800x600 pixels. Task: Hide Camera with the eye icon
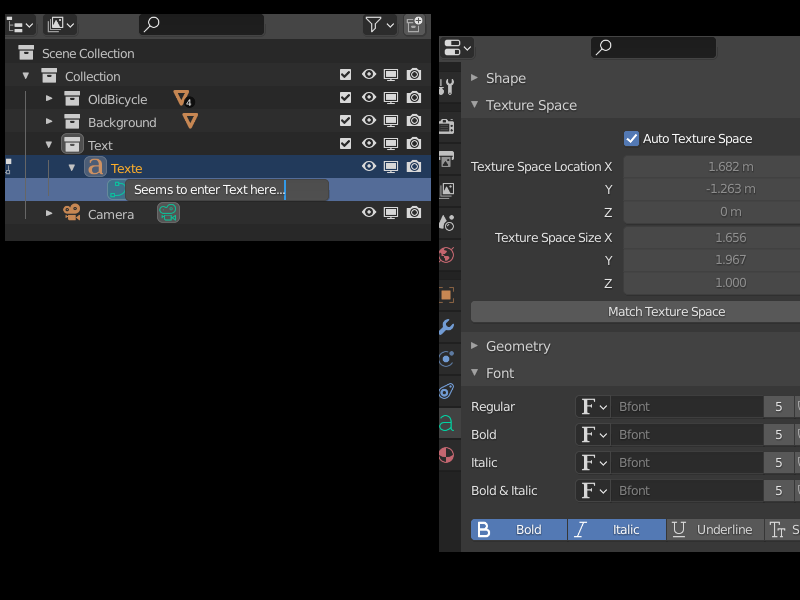click(x=369, y=212)
